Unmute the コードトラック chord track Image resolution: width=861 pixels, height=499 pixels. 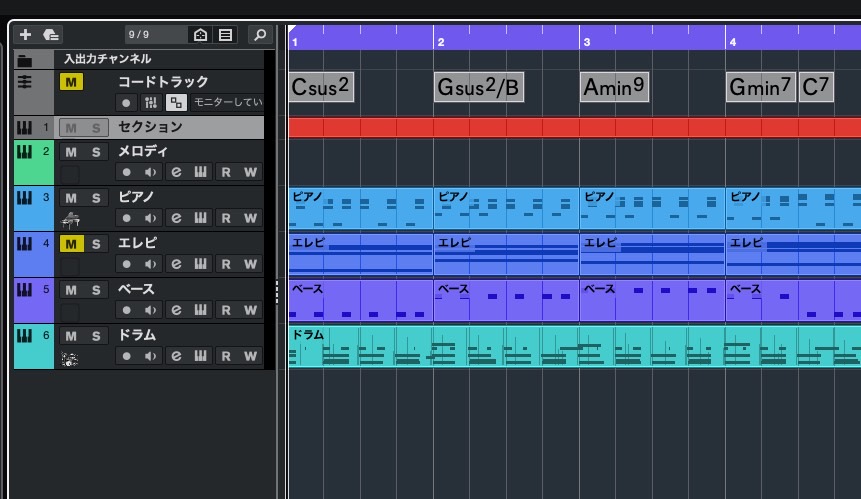click(x=71, y=82)
